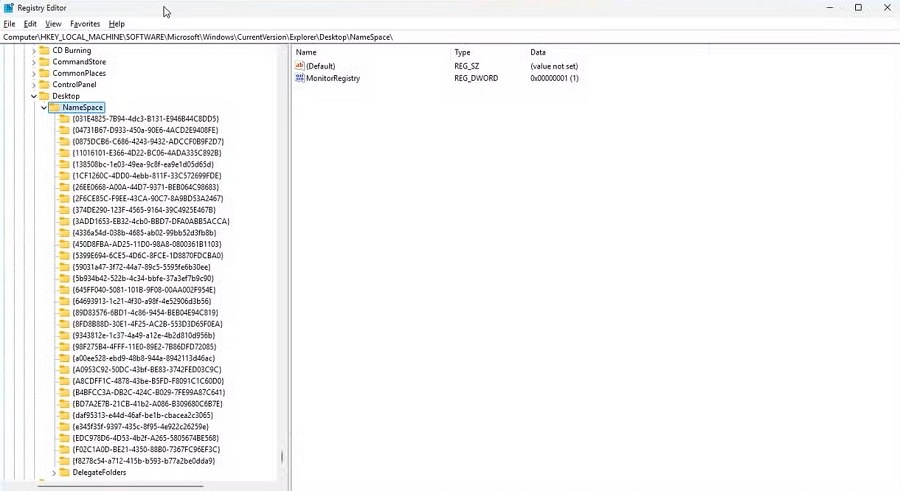
Task: Select the {daf95313-e44d-46af key
Action: (x=143, y=415)
